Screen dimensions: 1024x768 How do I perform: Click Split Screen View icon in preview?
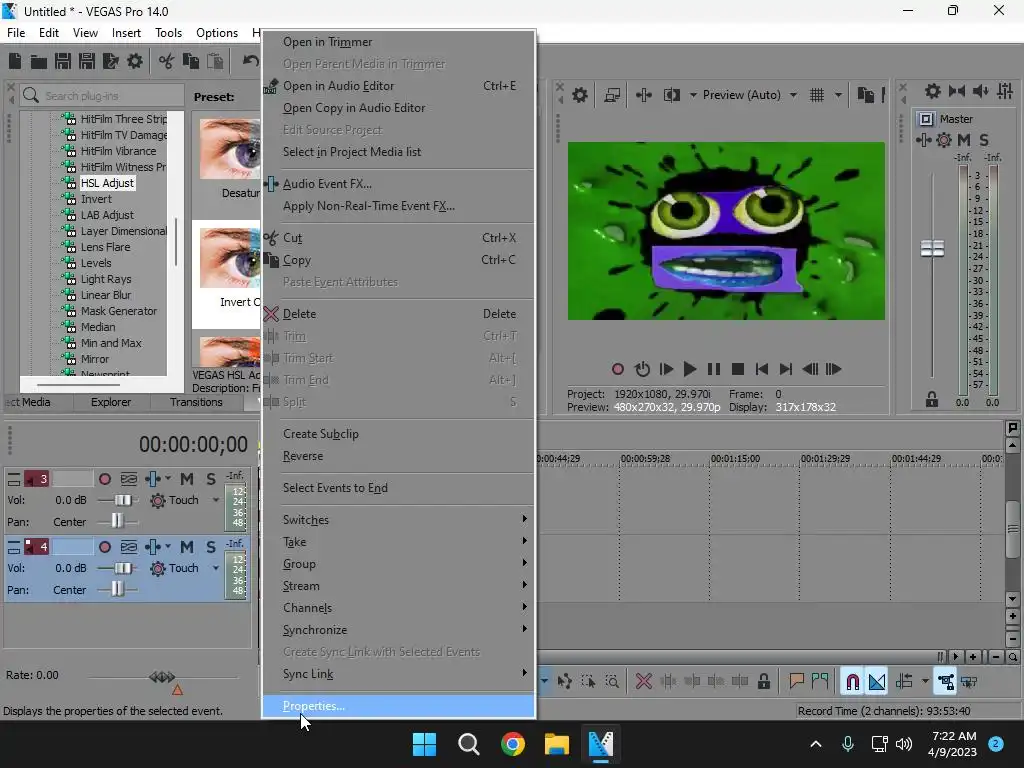[x=671, y=95]
